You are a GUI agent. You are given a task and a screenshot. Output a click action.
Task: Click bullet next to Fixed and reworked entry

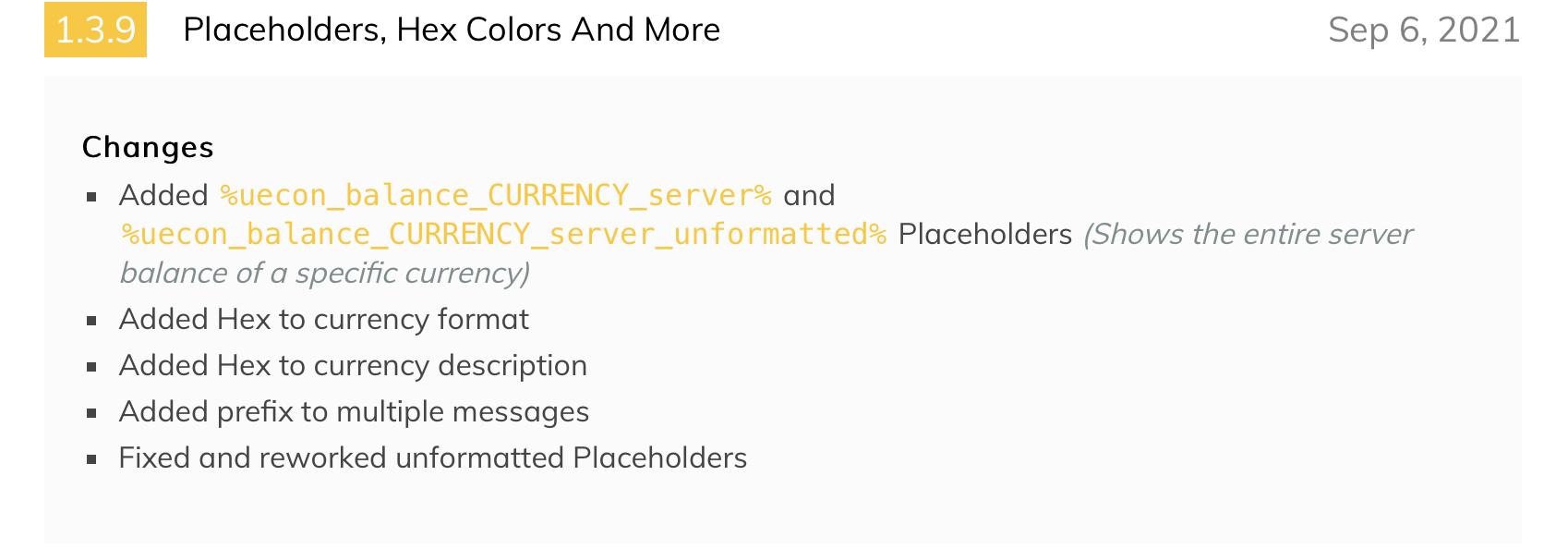click(91, 459)
